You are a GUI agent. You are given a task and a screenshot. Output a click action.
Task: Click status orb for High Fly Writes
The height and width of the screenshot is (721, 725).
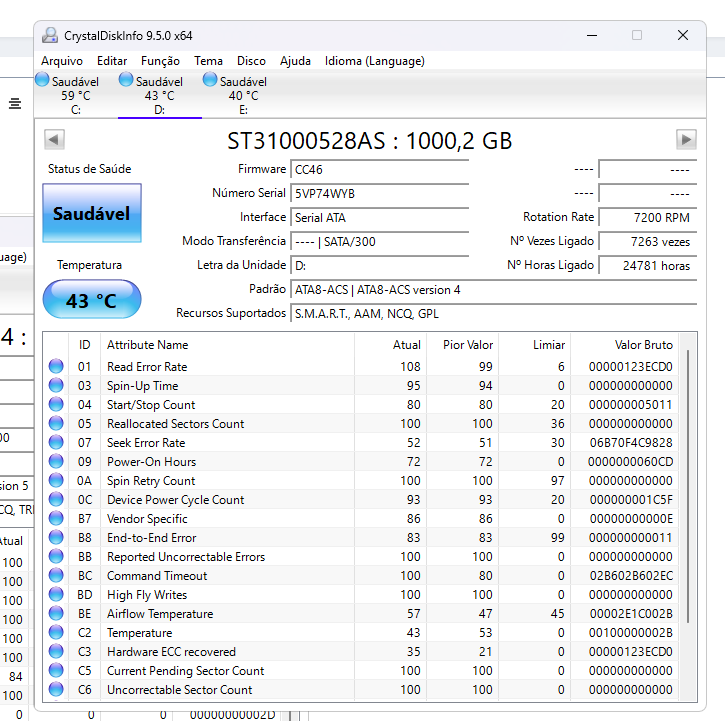tap(56, 594)
